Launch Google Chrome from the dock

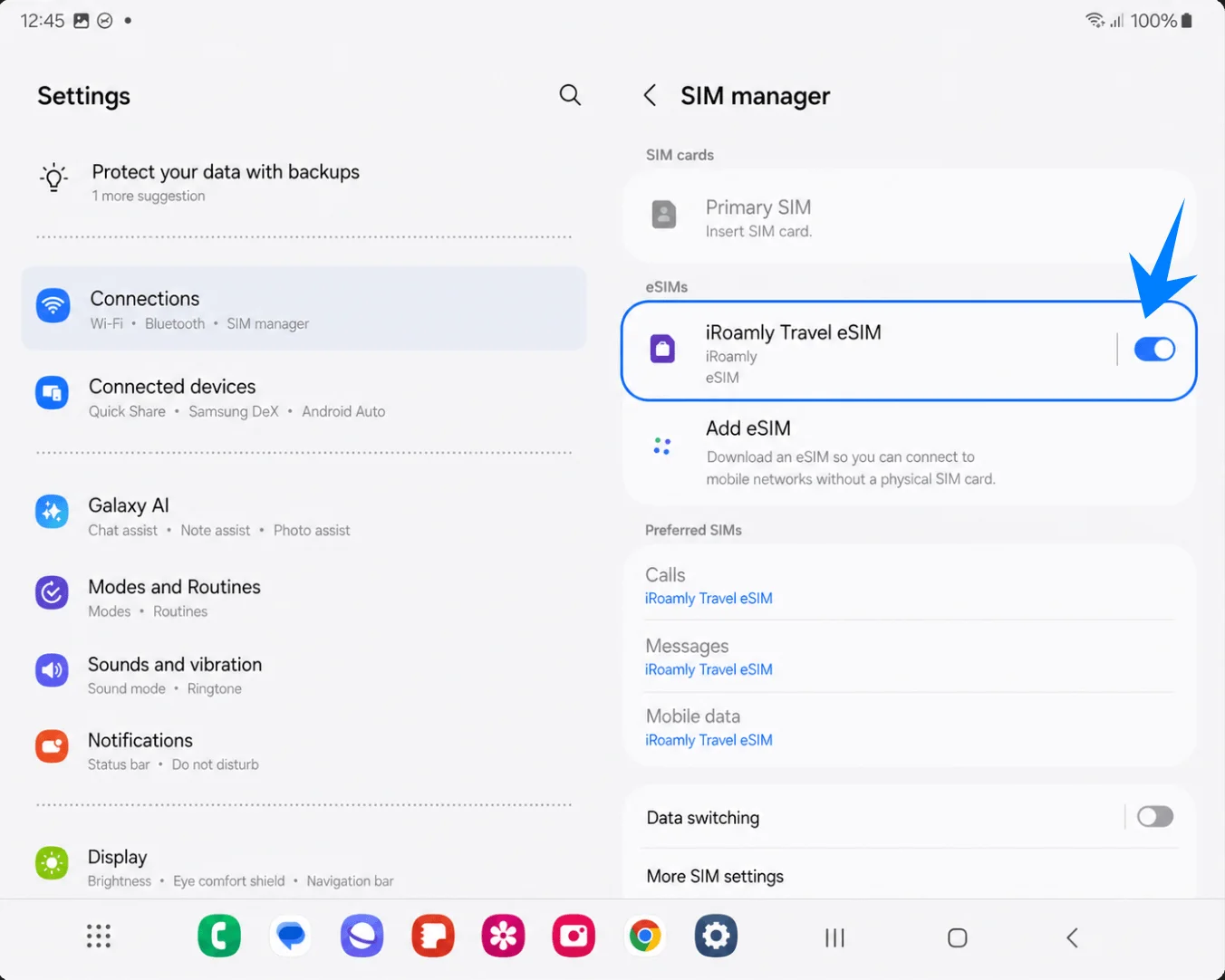[645, 937]
